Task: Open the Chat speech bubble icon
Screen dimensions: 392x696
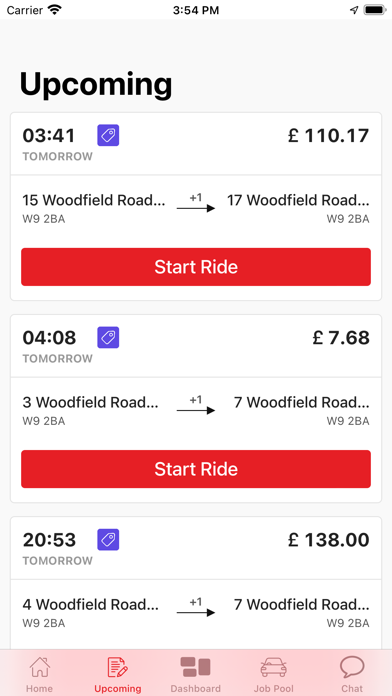Action: (x=352, y=667)
